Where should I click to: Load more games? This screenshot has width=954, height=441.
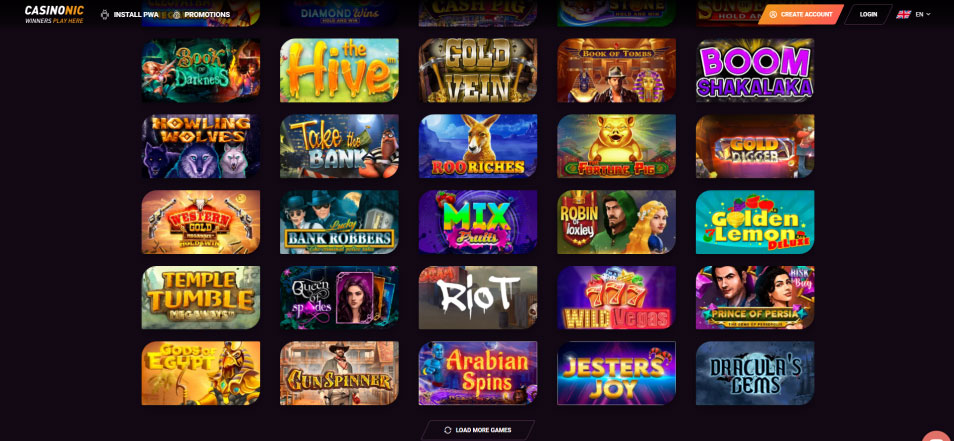point(478,430)
